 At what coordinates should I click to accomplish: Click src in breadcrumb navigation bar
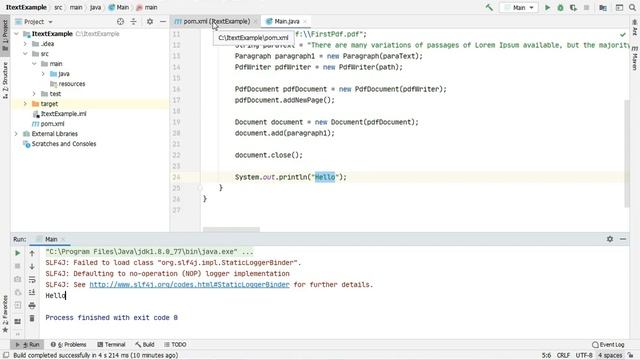pos(58,7)
